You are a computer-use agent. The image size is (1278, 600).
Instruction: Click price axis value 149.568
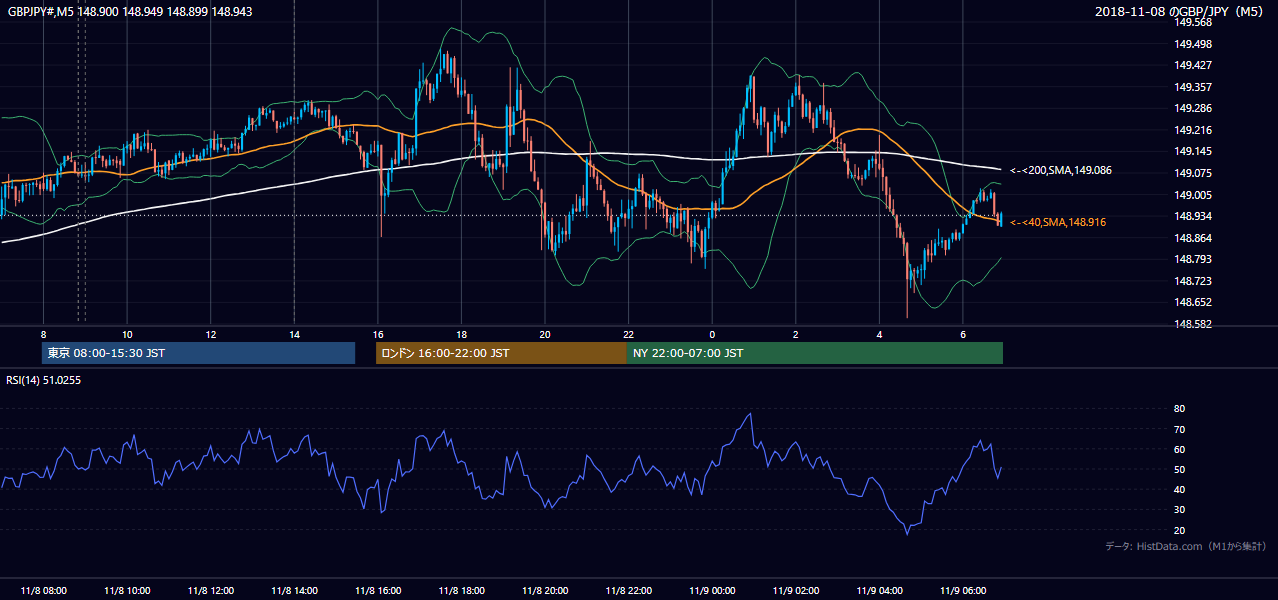(x=1194, y=23)
